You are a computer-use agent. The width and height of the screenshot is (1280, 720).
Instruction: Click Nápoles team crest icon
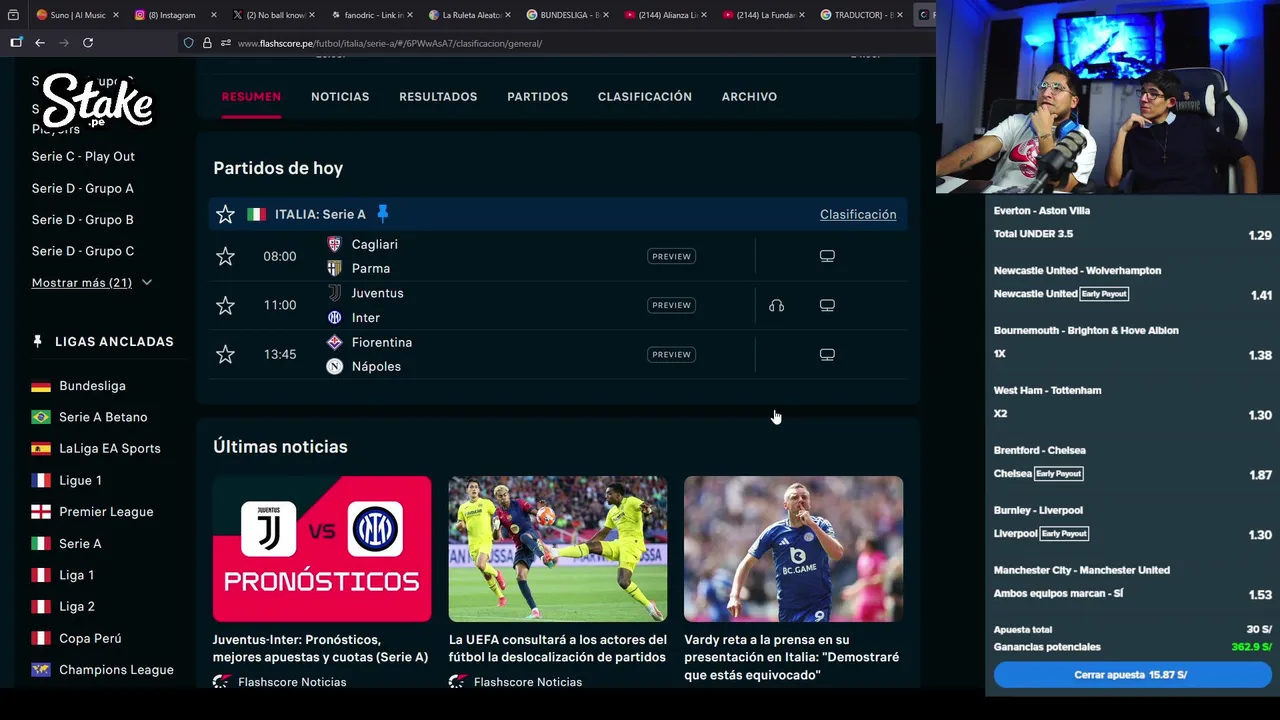point(334,366)
